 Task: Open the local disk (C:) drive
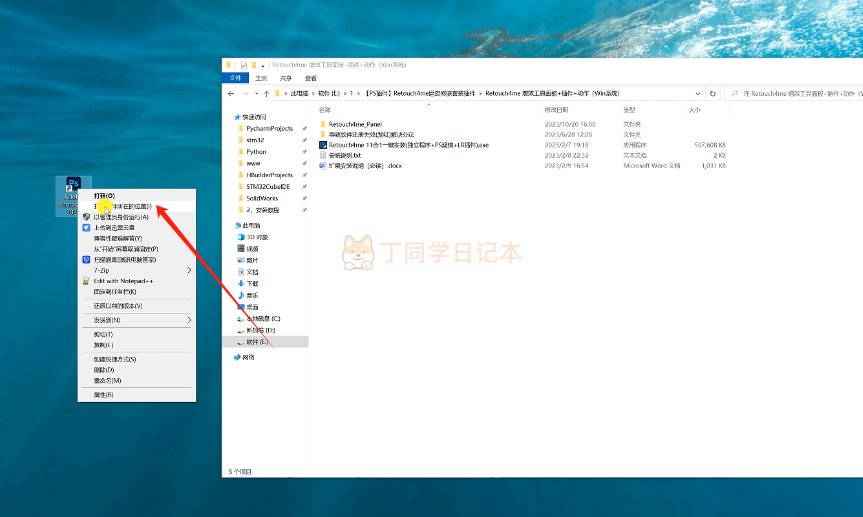click(263, 318)
